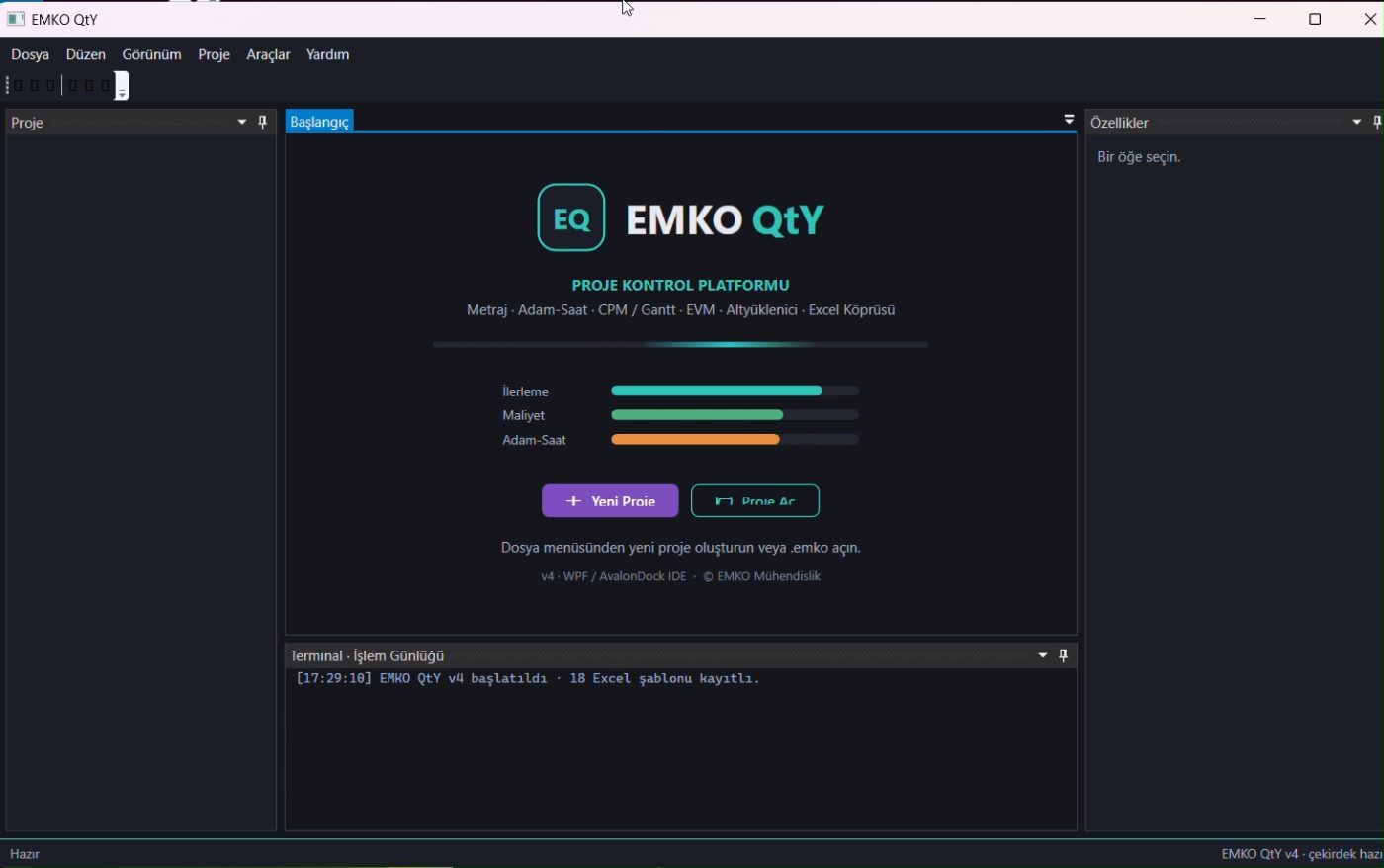
Task: Open the Dosya menu
Action: click(x=30, y=54)
